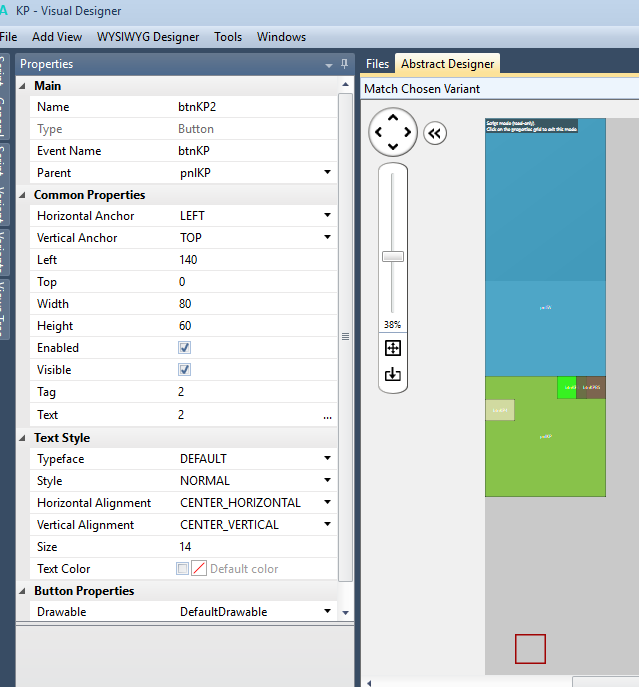Open Parent dropdown showing pnlKP

327,172
